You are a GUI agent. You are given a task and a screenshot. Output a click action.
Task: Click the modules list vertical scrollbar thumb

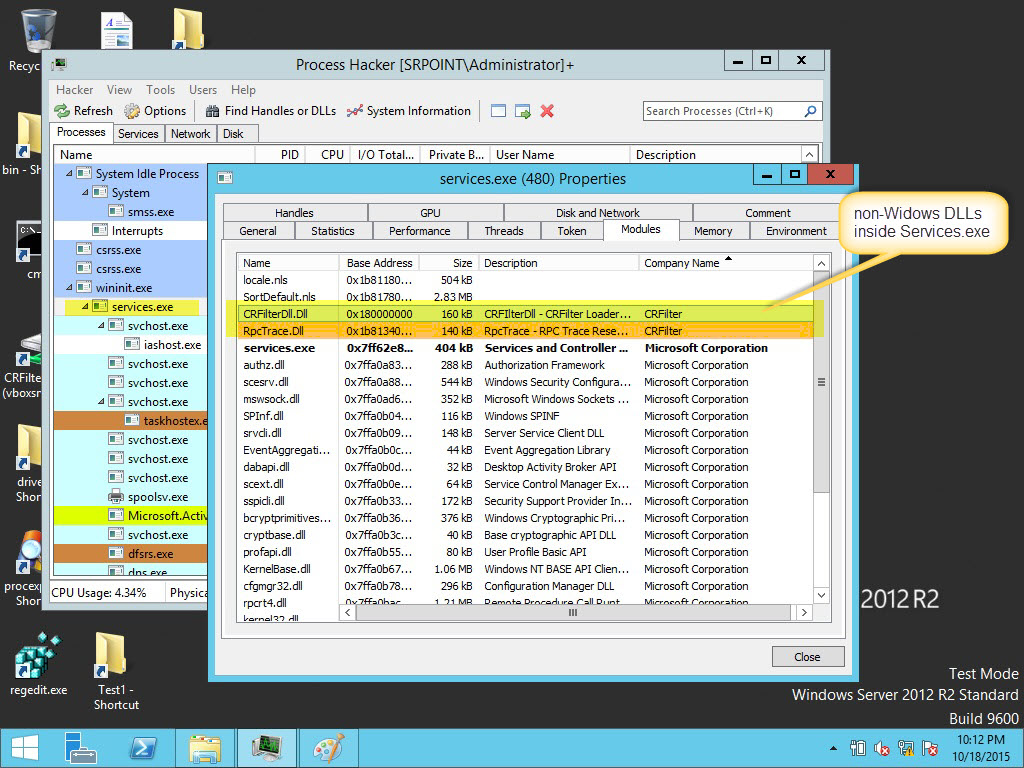tap(822, 382)
